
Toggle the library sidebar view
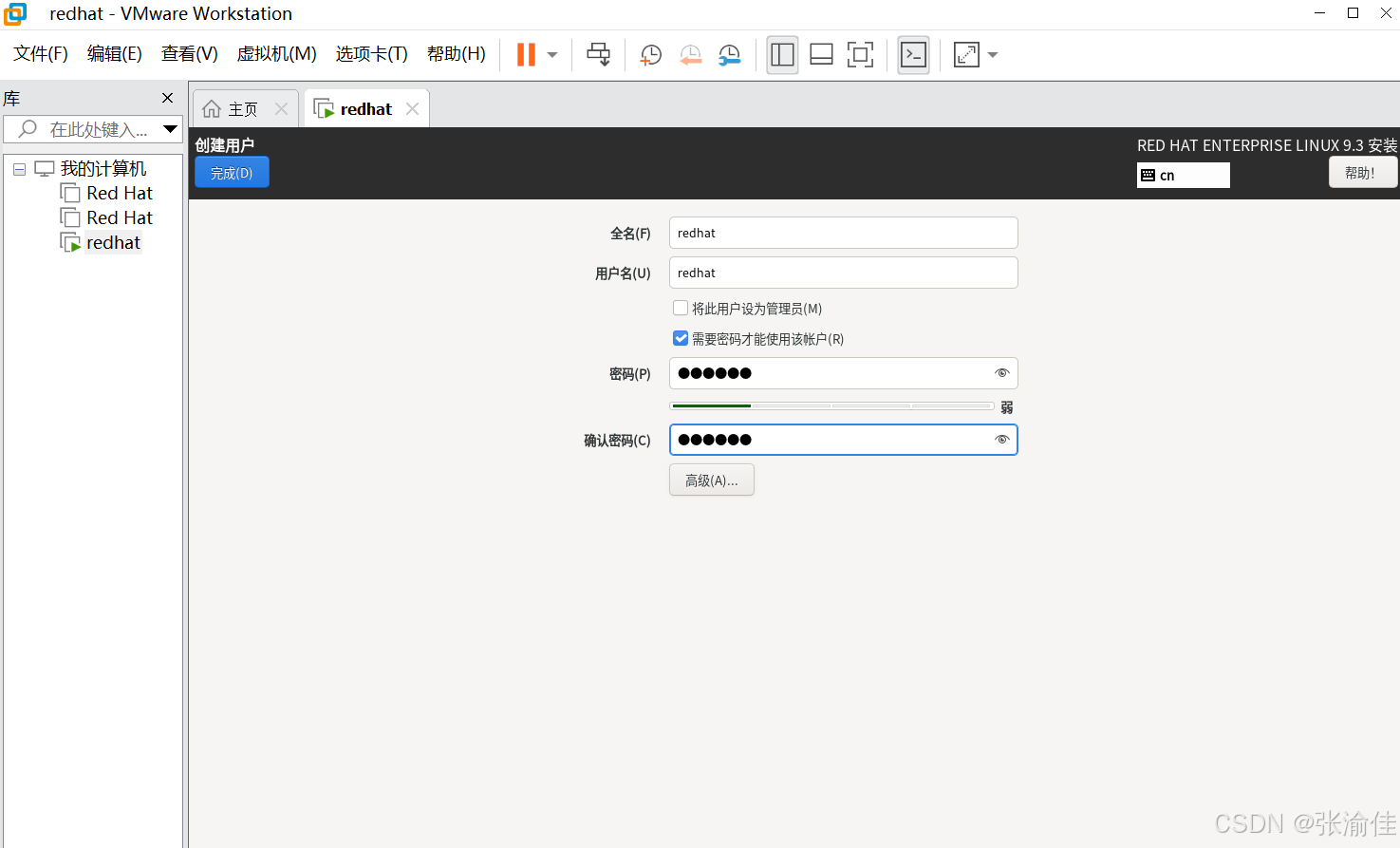782,55
